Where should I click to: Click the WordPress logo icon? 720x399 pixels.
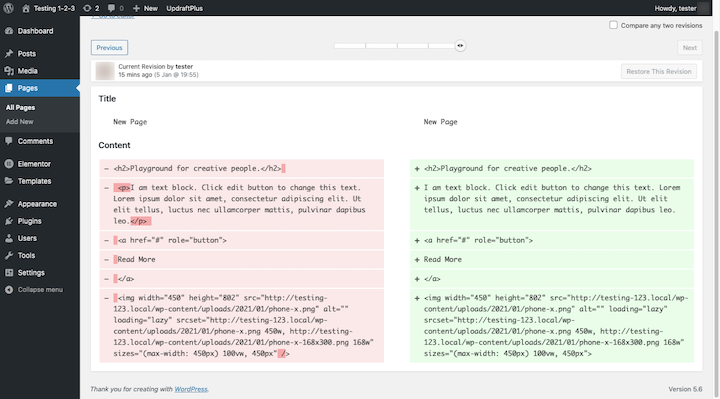point(8,8)
